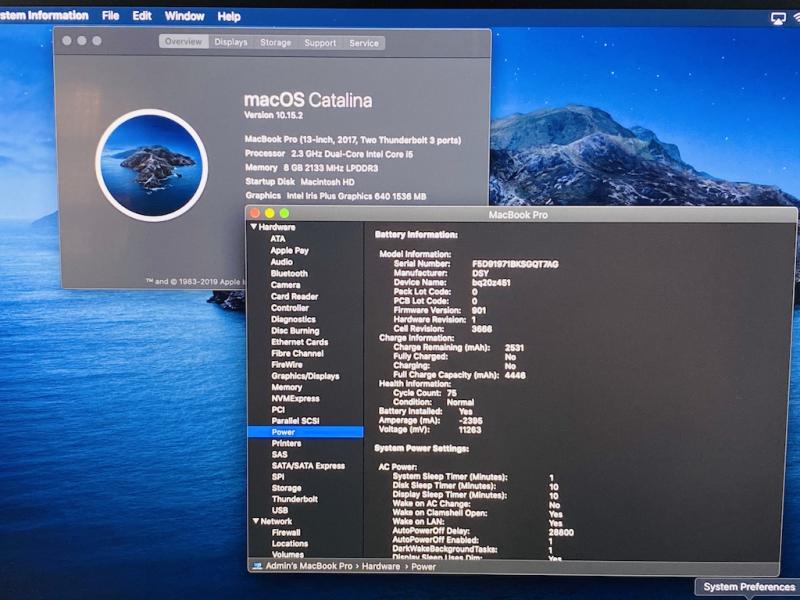Select the highlighted Power sidebar row
Screen dimensions: 800x600
(x=306, y=432)
